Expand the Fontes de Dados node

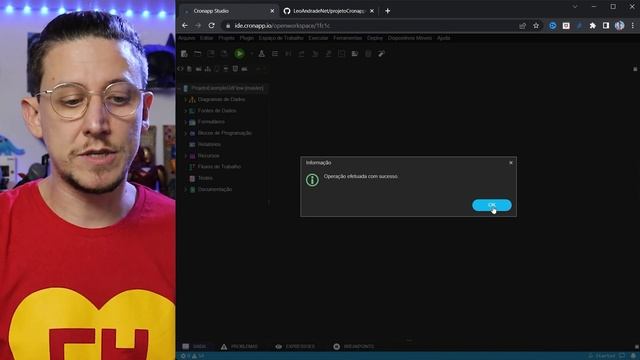(x=186, y=111)
